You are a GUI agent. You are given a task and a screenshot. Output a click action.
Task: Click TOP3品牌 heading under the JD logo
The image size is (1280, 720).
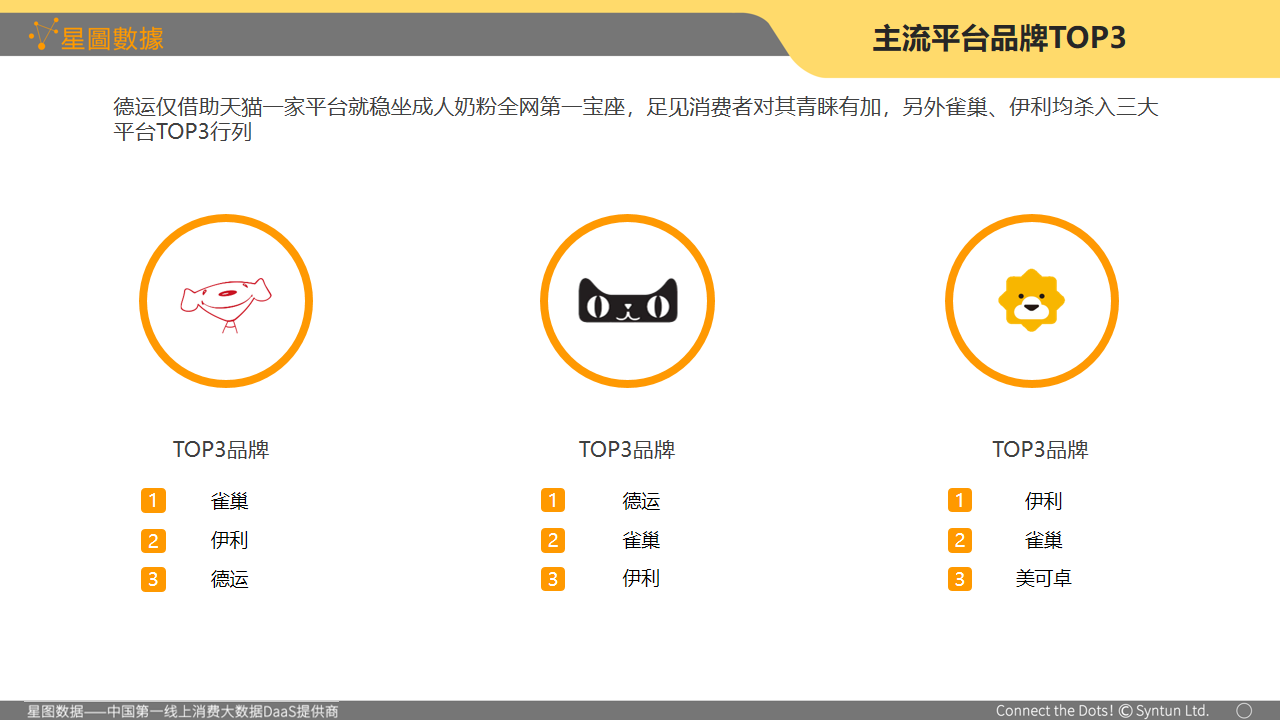tap(221, 450)
